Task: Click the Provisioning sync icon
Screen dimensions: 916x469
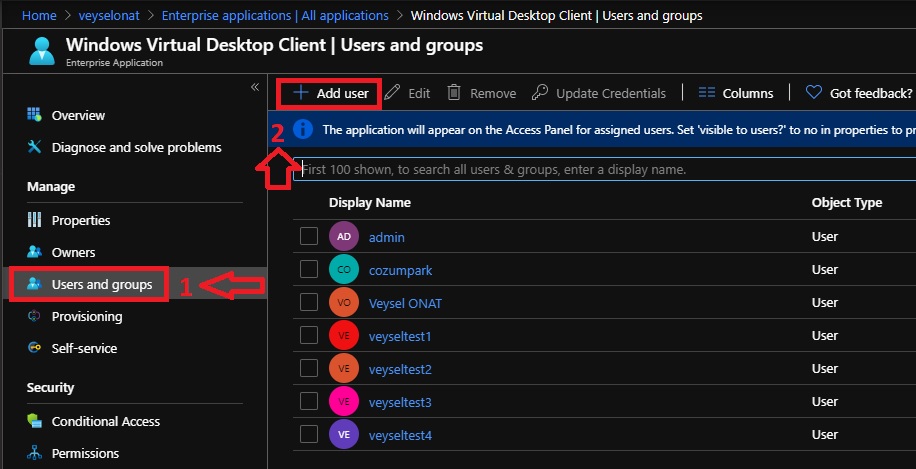Action: tap(34, 316)
